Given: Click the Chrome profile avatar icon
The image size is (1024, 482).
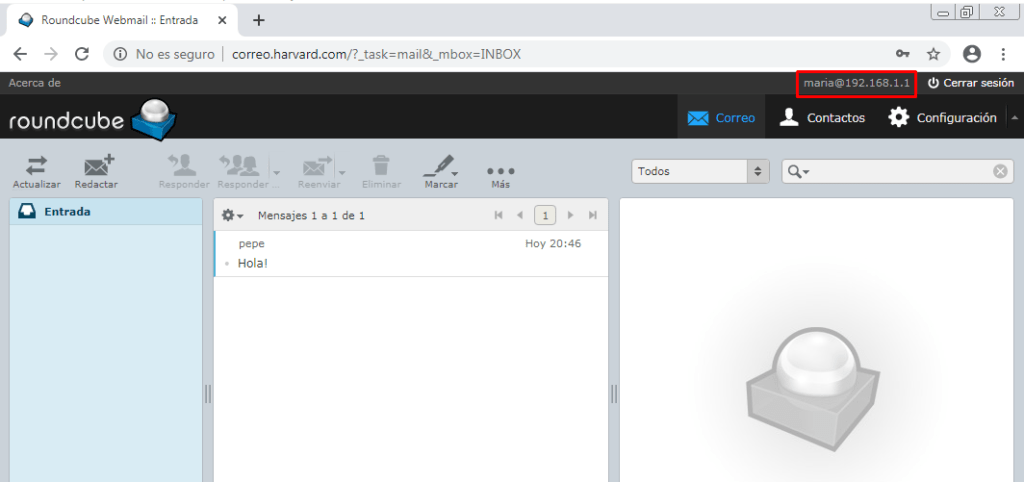Looking at the screenshot, I should coord(971,54).
